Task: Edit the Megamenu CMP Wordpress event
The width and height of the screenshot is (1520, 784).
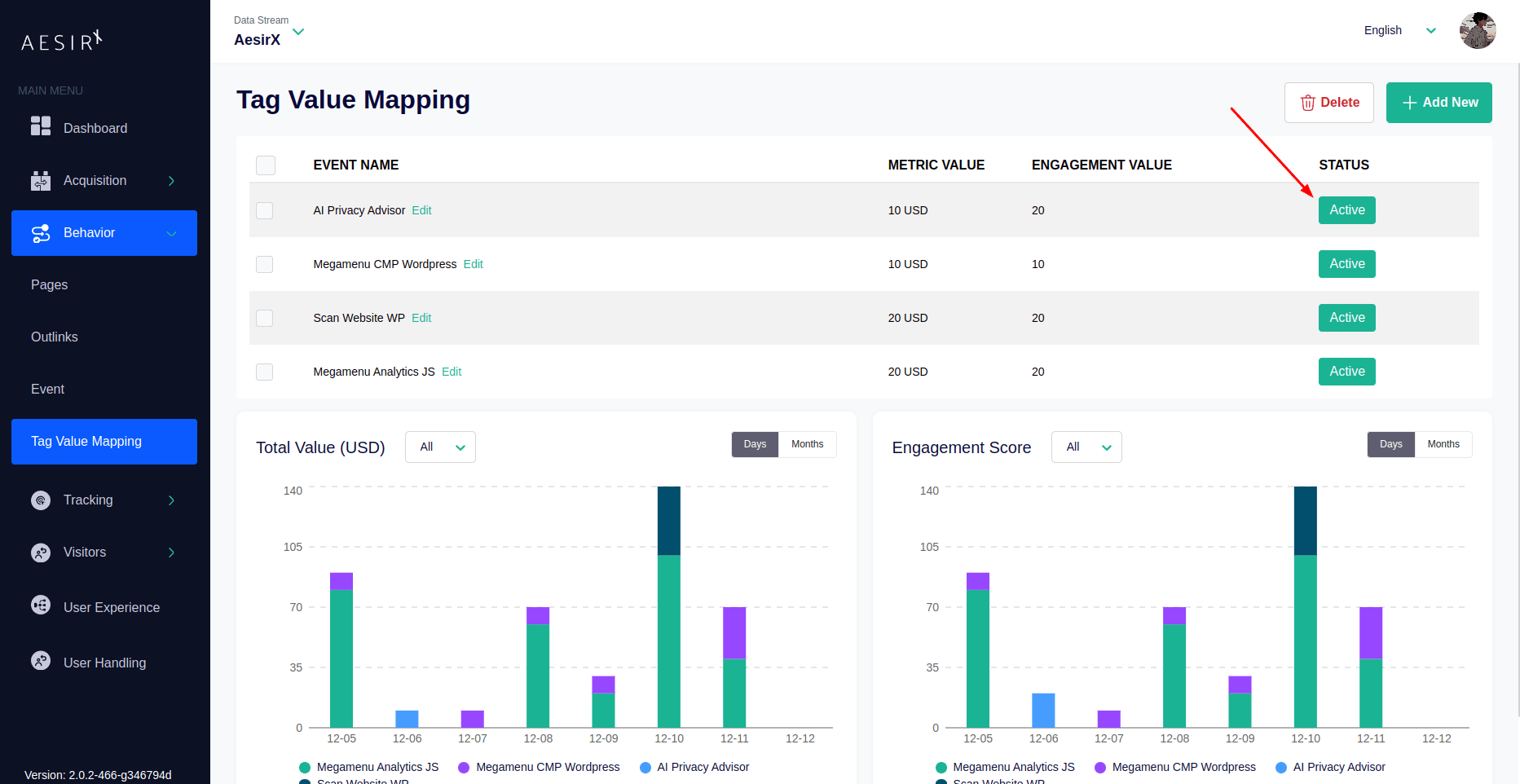Action: click(473, 264)
